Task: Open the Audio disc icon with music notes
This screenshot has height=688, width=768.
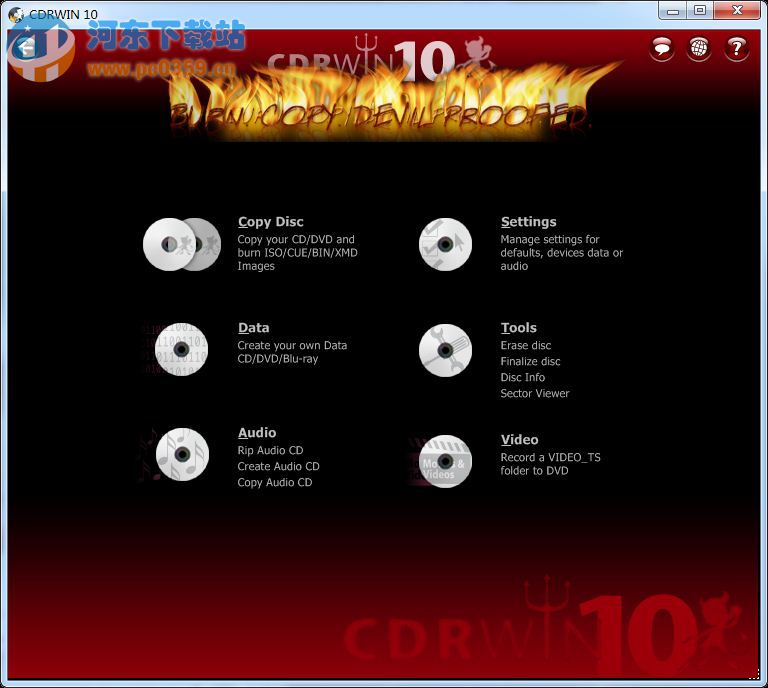Action: (182, 454)
